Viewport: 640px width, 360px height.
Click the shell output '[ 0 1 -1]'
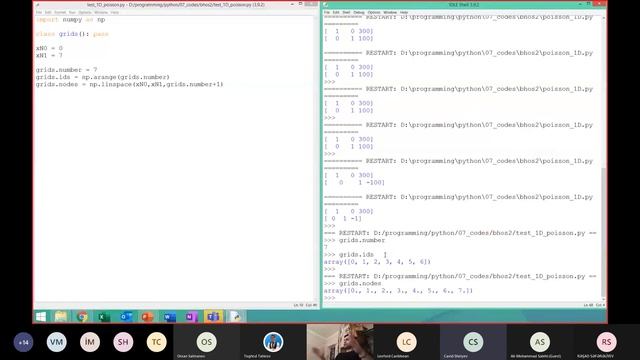tap(343, 219)
